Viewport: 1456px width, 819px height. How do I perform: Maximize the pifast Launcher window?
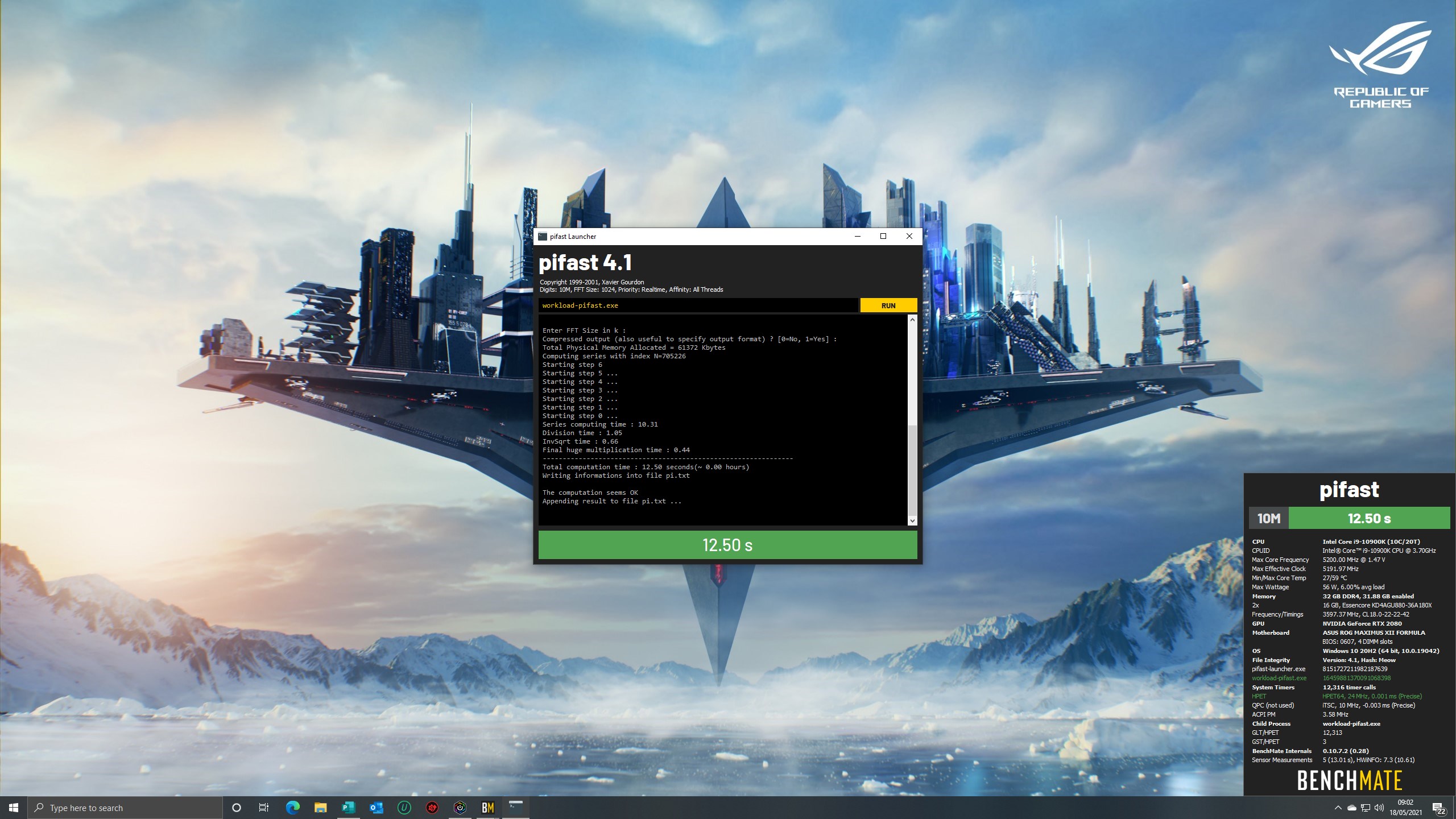[x=883, y=237]
